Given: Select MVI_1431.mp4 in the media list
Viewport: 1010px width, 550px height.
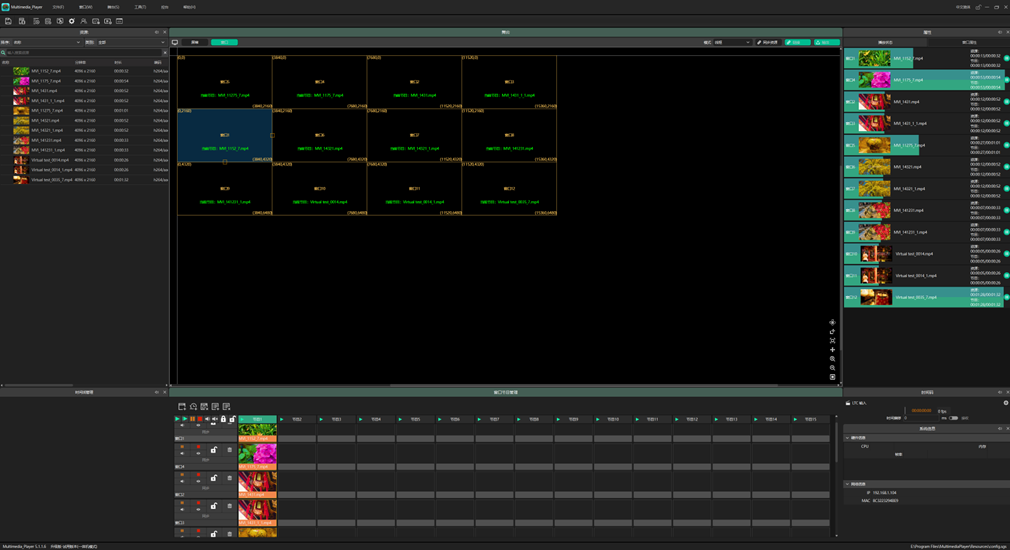Looking at the screenshot, I should [x=46, y=91].
